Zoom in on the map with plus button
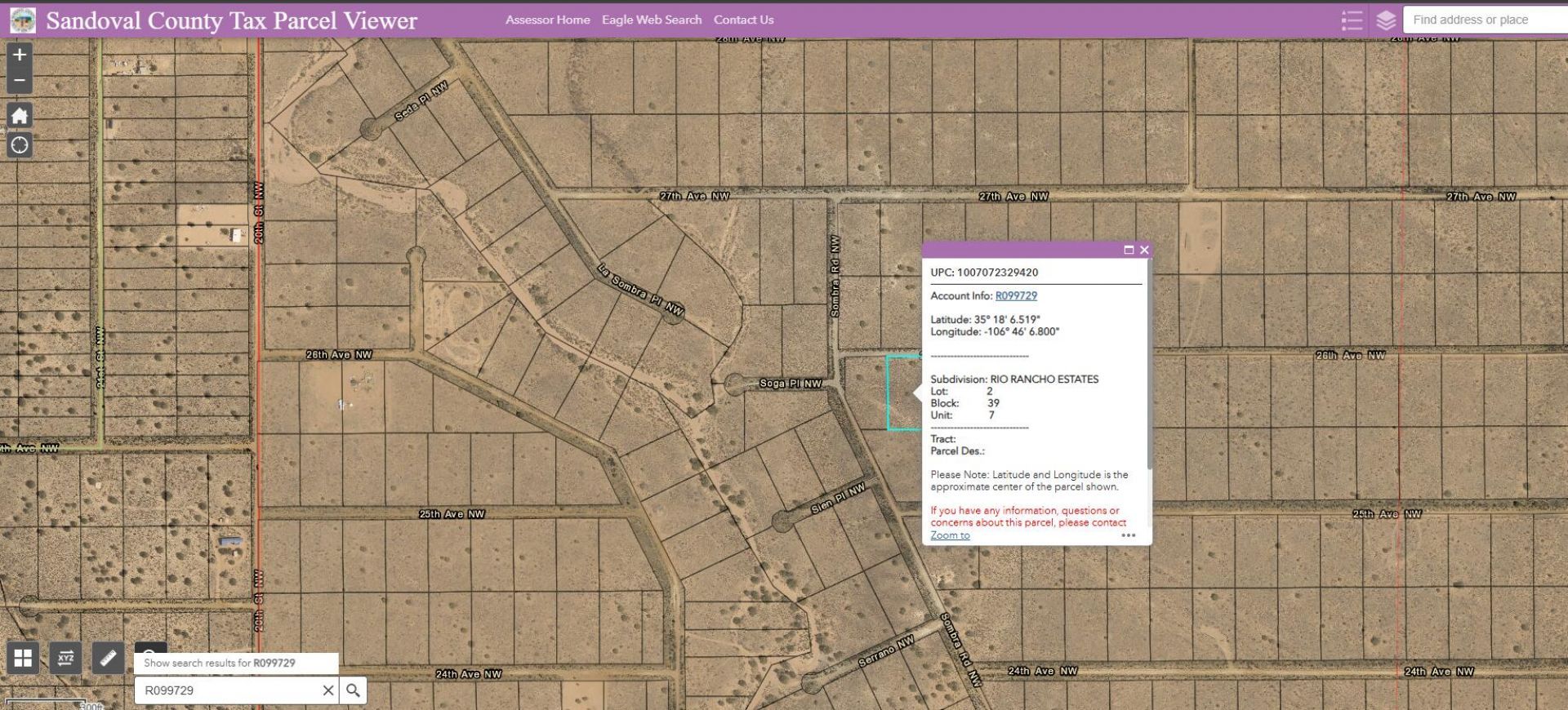This screenshot has height=710, width=1568. tap(20, 55)
